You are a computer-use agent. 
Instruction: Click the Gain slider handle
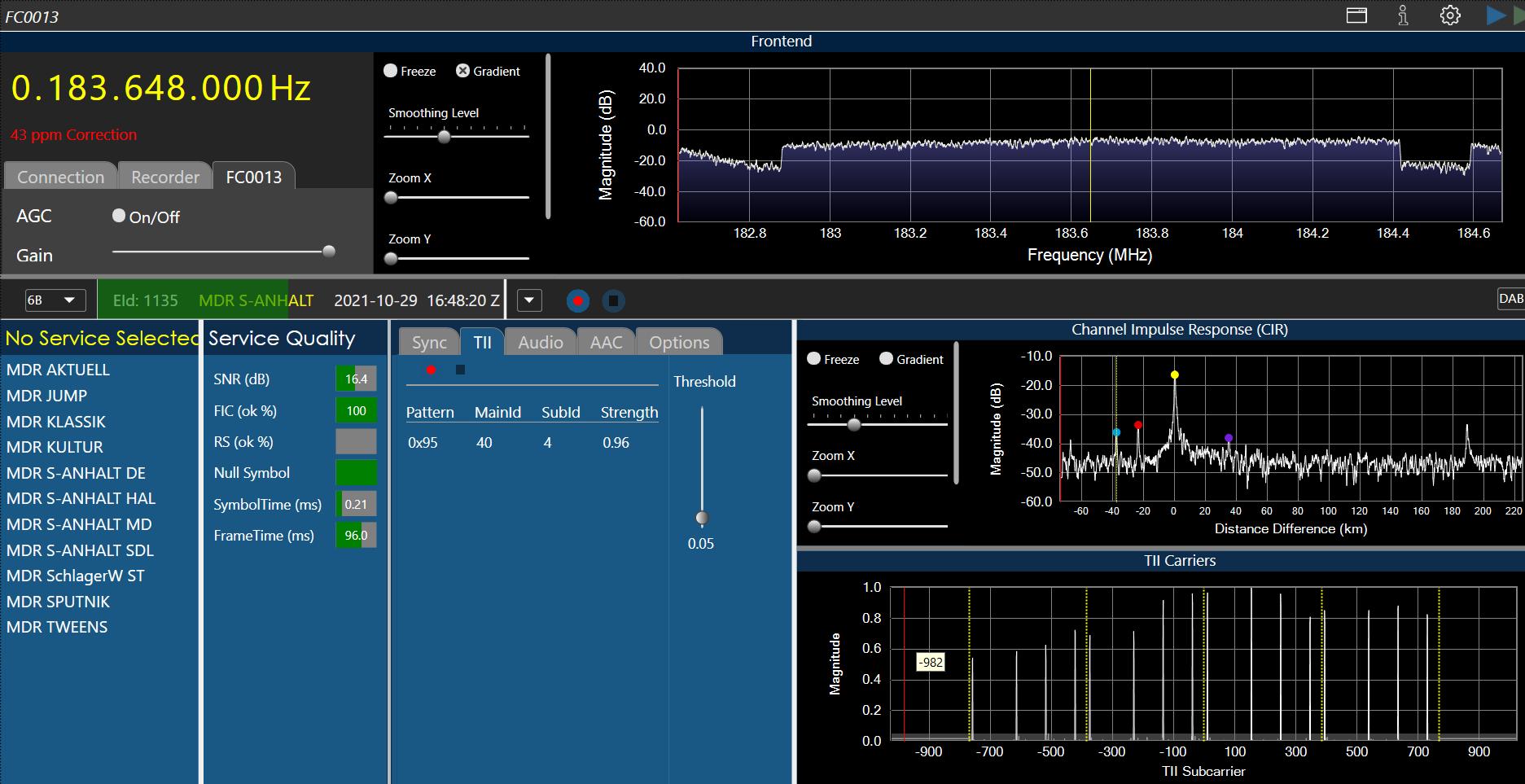click(x=329, y=252)
